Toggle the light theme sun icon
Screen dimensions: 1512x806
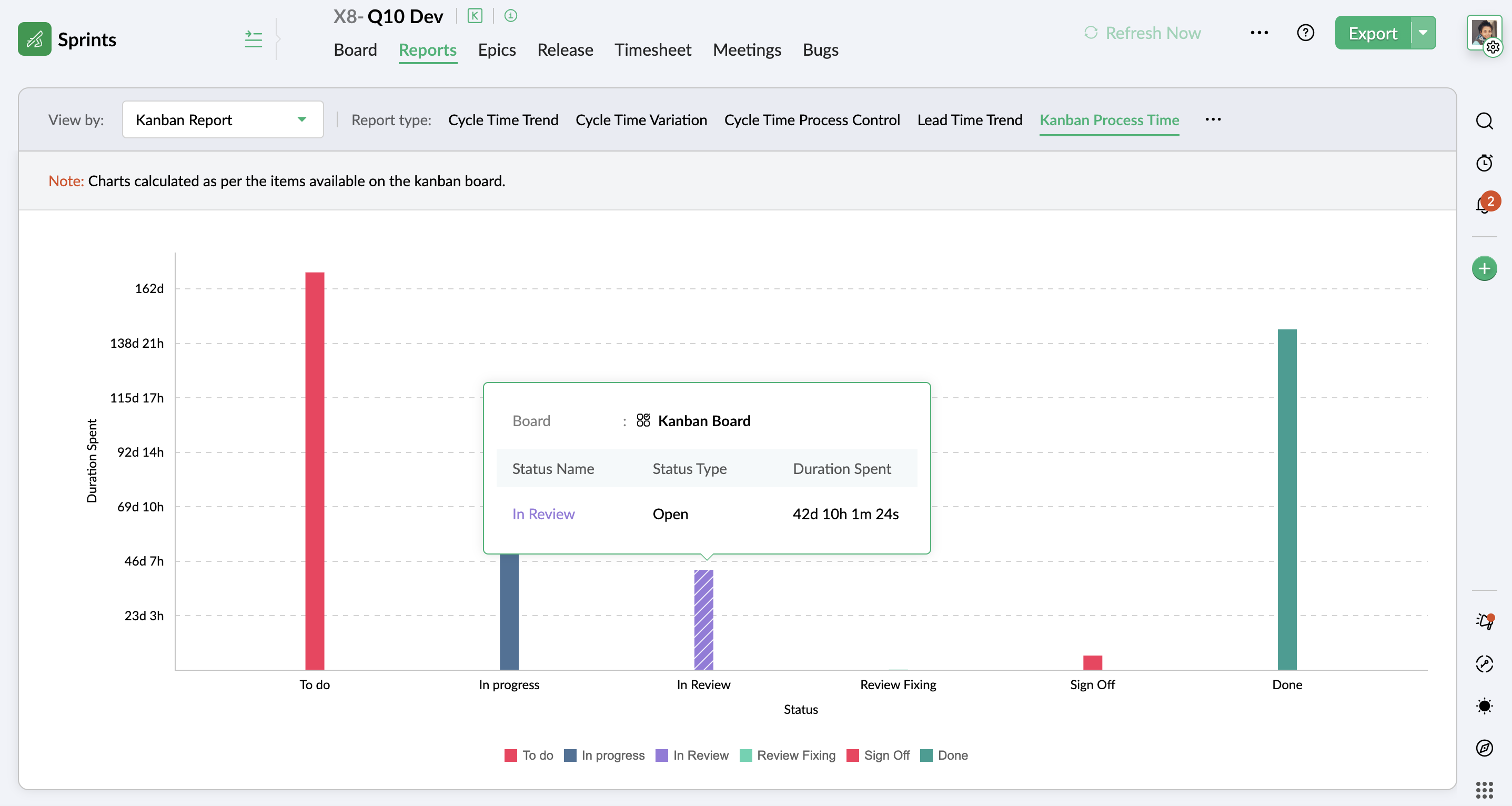point(1484,706)
